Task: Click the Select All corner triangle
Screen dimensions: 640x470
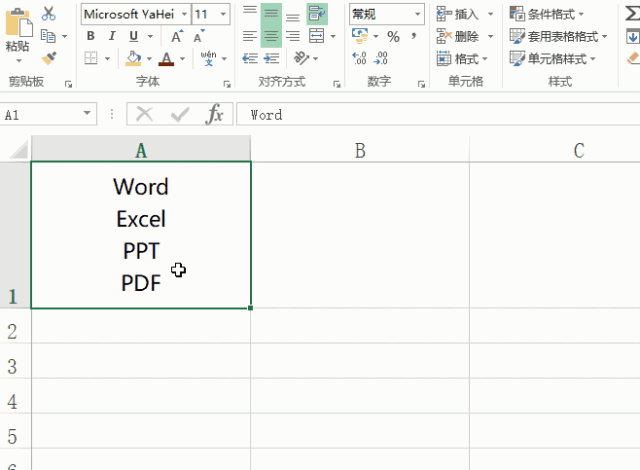Action: coord(18,149)
